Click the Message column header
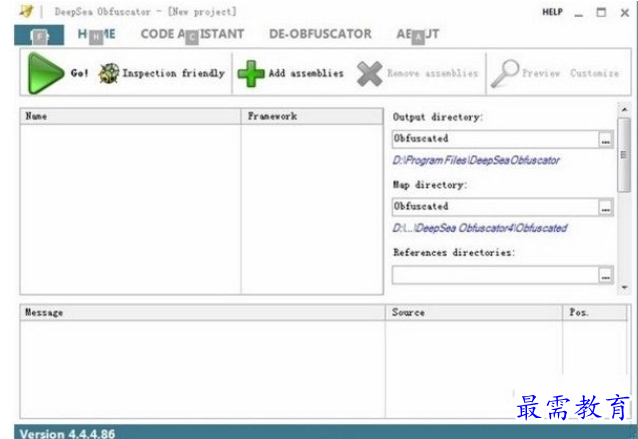The image size is (638, 439). (x=202, y=312)
